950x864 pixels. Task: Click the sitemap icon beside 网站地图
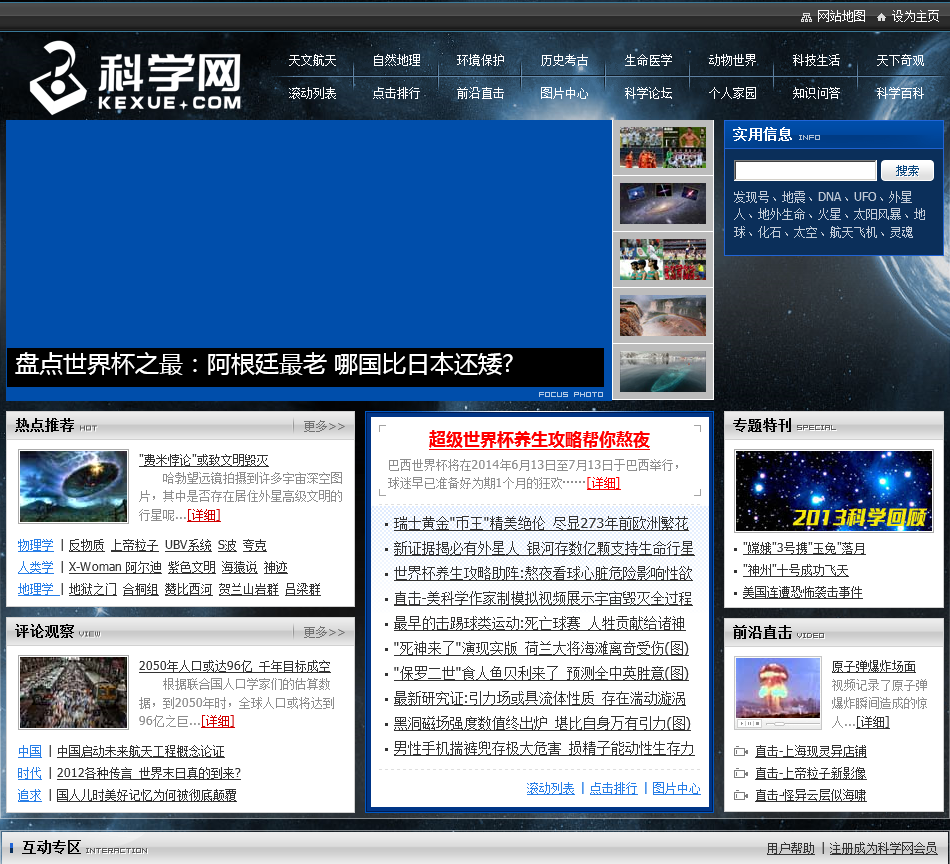pyautogui.click(x=806, y=17)
